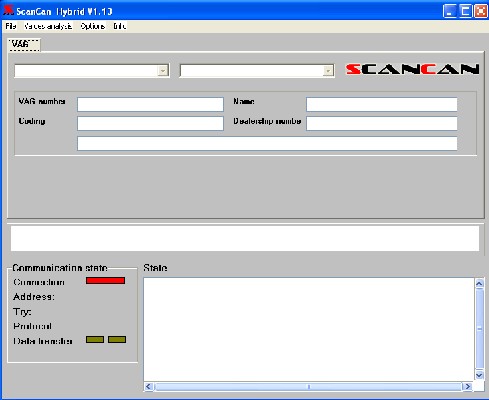Click the first Data transfer indicator
489x400 pixels.
tap(95, 340)
